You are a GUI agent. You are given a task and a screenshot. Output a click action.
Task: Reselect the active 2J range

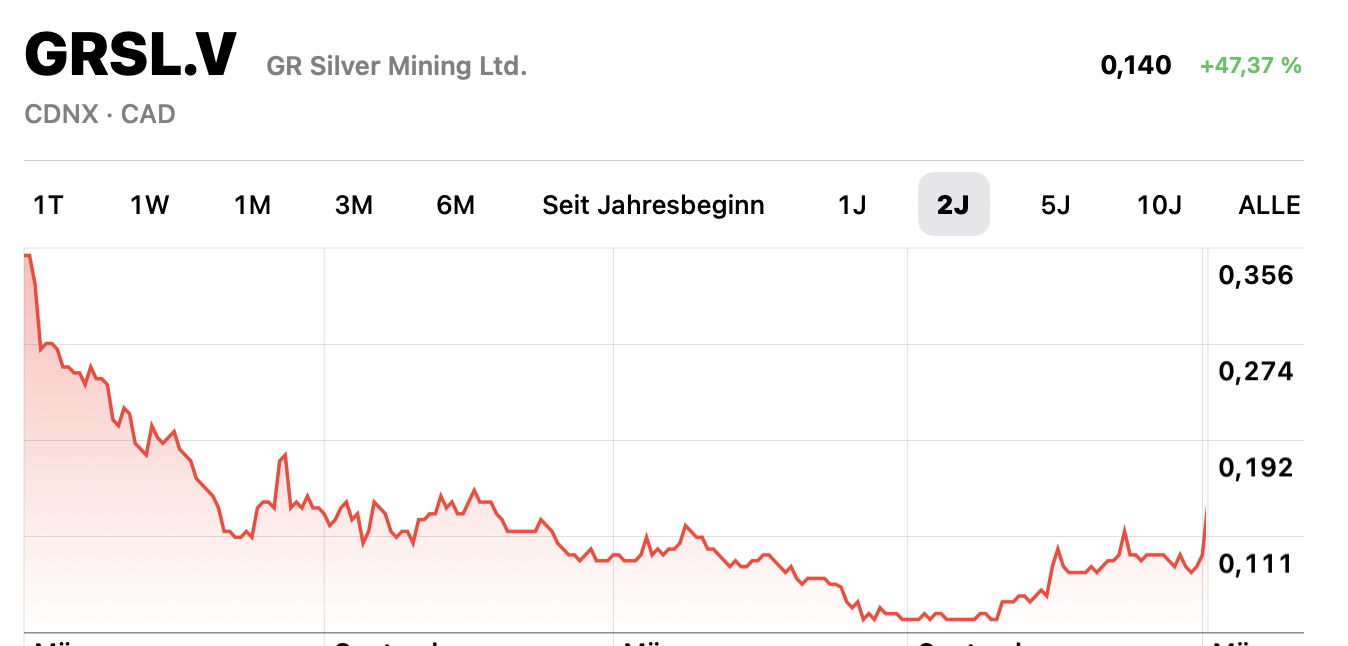pyautogui.click(x=953, y=204)
